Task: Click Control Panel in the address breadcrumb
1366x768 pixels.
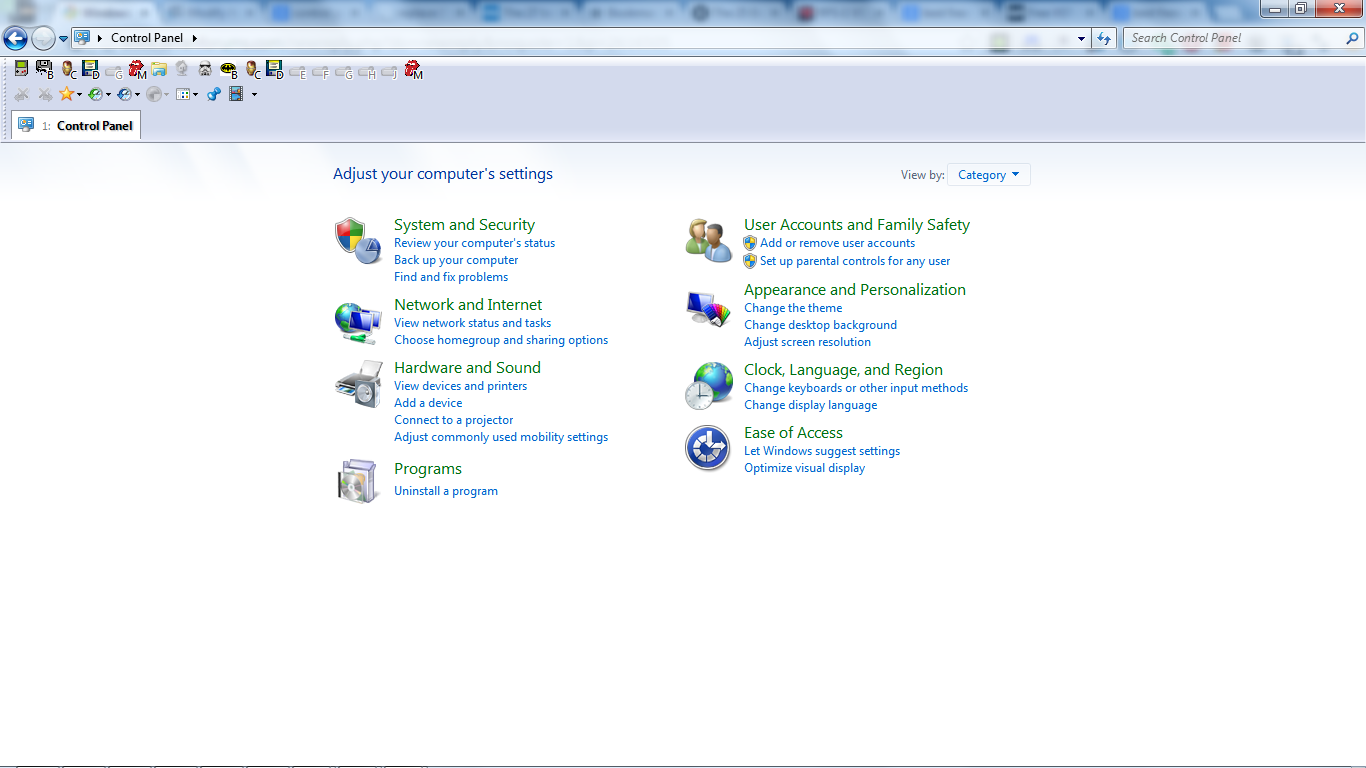Action: (147, 38)
